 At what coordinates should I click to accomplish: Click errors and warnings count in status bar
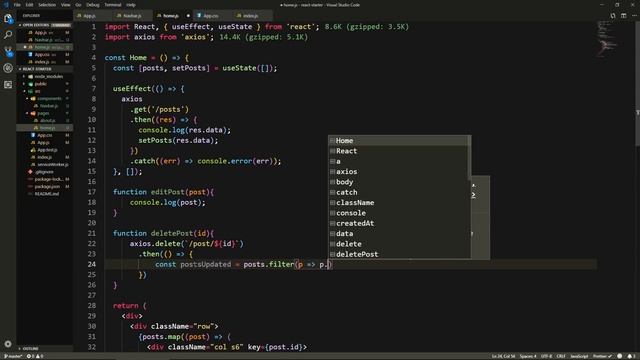tap(35, 356)
